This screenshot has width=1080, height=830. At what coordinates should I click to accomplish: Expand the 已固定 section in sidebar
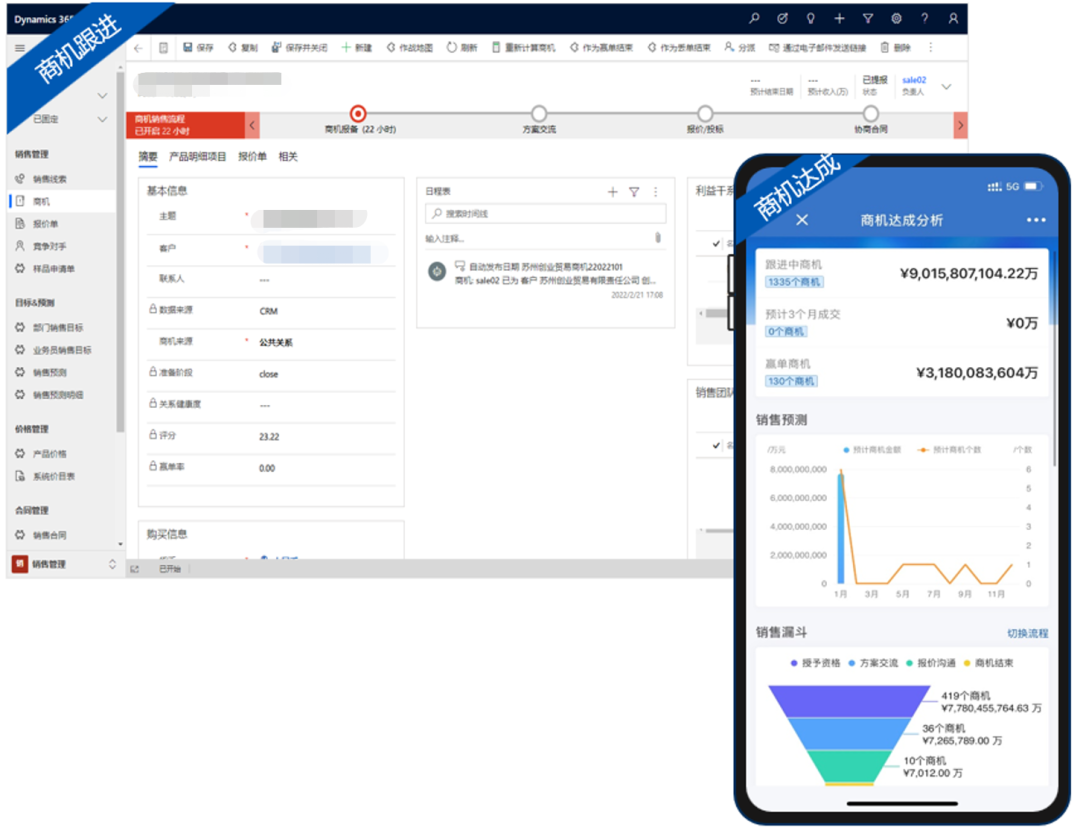pyautogui.click(x=103, y=119)
